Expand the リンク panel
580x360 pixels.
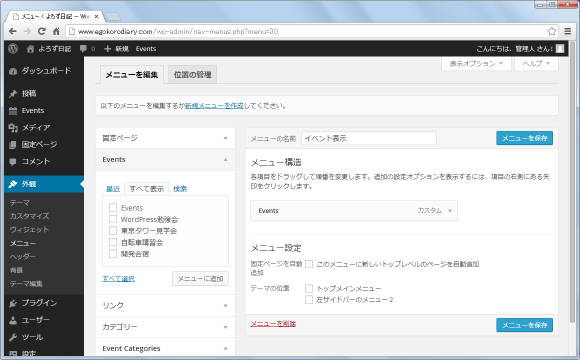pos(165,306)
